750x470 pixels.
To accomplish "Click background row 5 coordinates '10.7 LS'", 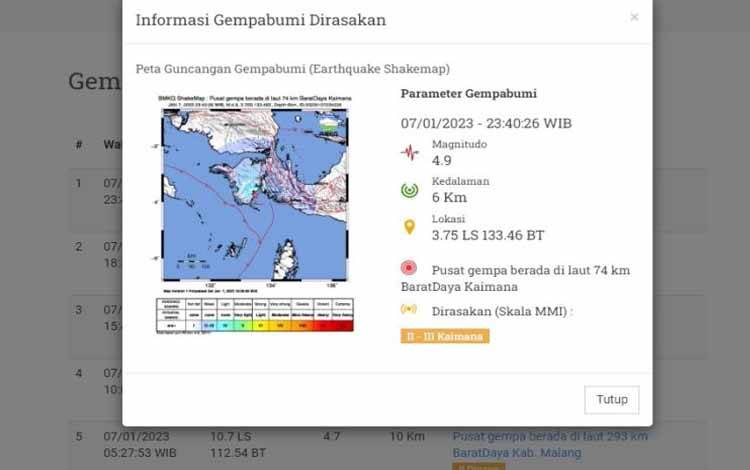I will click(231, 436).
